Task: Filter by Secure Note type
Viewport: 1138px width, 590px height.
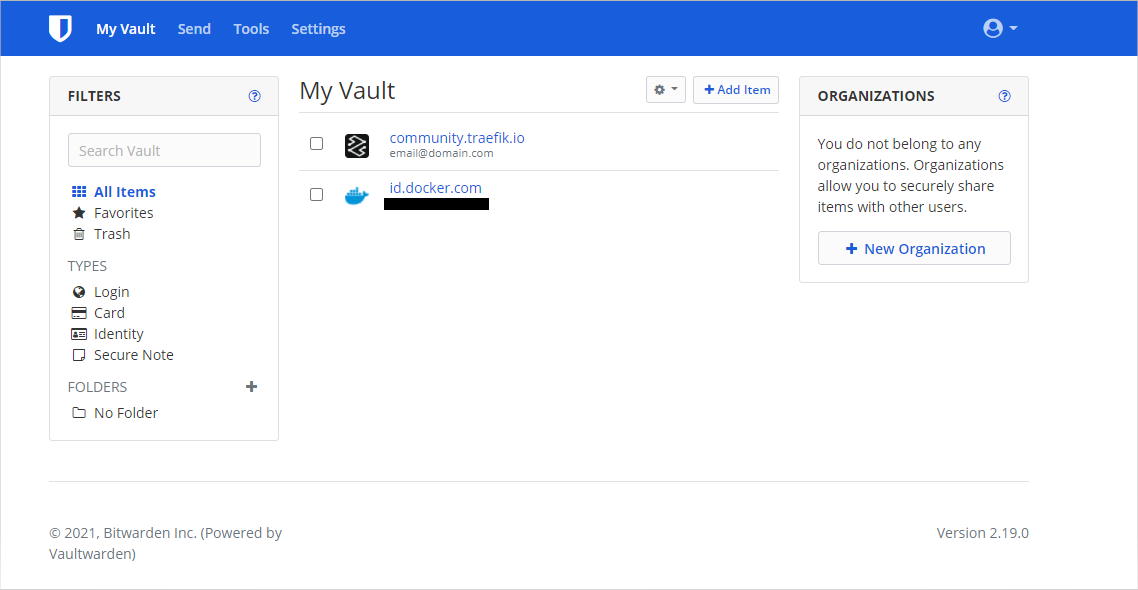Action: pyautogui.click(x=122, y=355)
